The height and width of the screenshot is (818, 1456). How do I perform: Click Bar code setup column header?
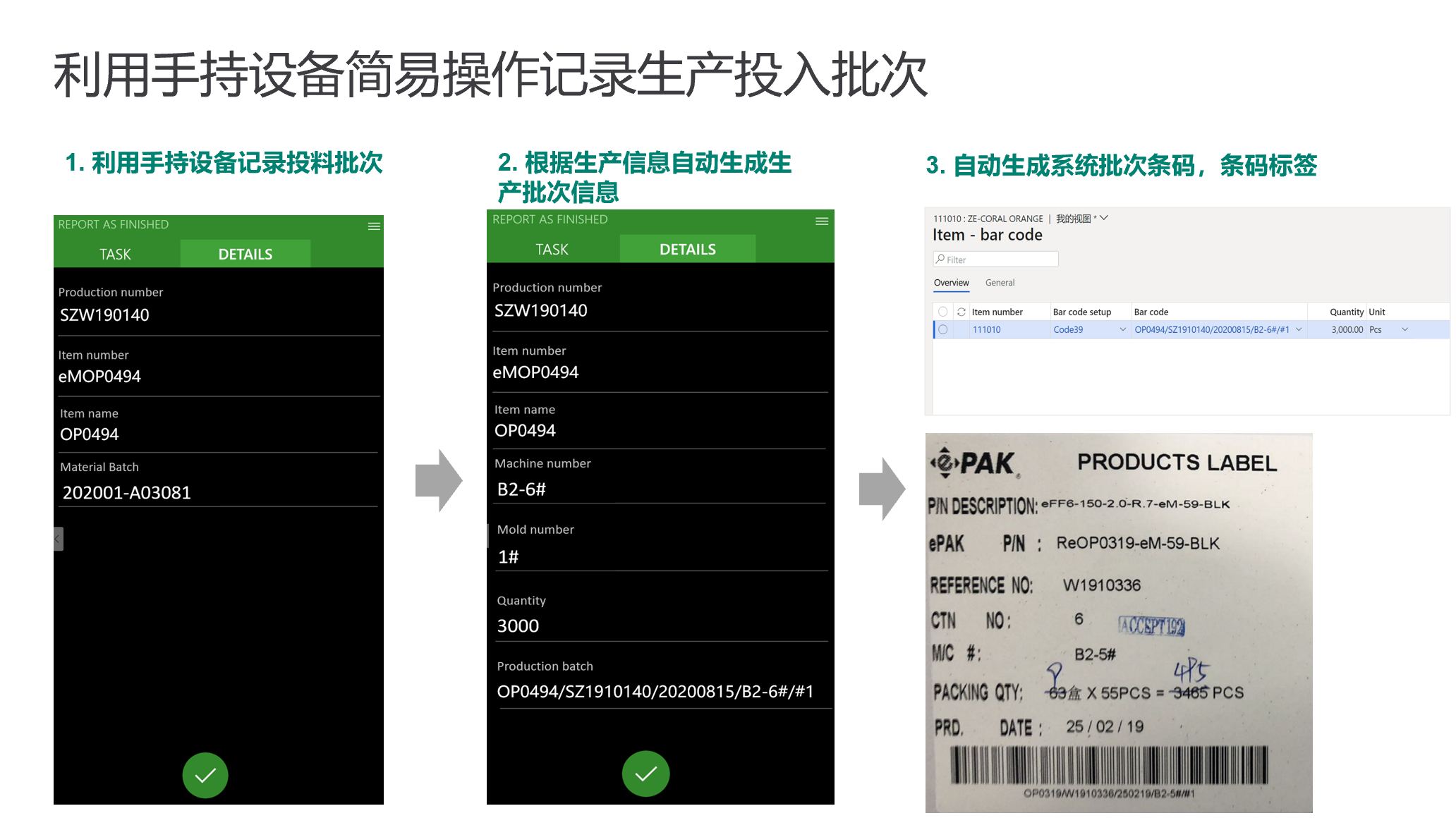pyautogui.click(x=1081, y=312)
